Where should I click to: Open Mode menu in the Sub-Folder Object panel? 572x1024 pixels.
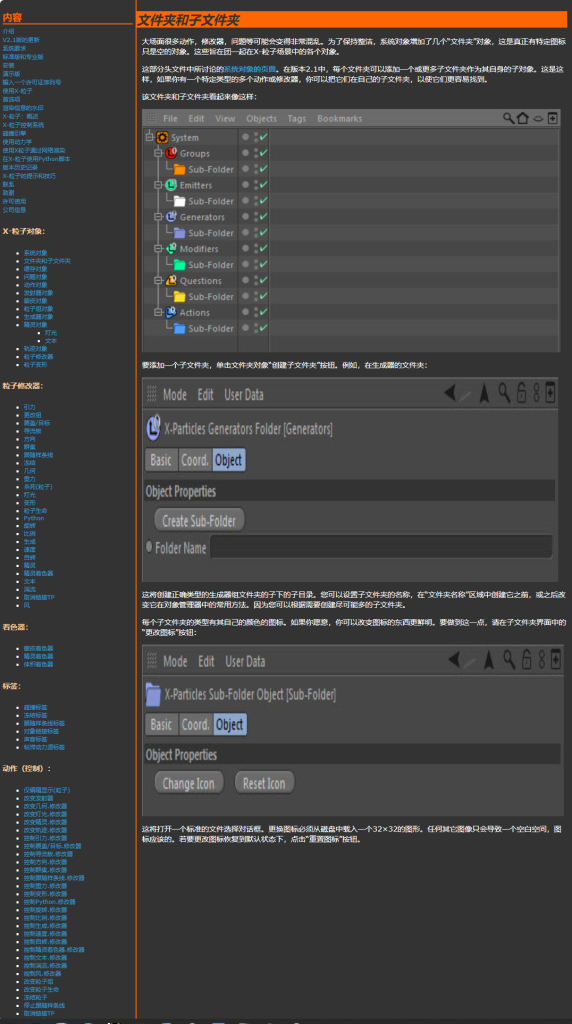tap(175, 662)
